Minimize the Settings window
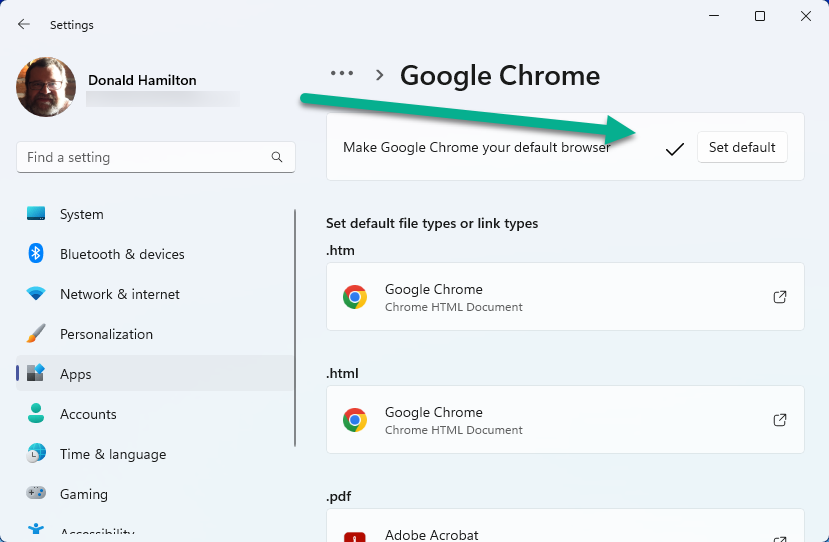Screen dimensions: 829x542 click(714, 16)
